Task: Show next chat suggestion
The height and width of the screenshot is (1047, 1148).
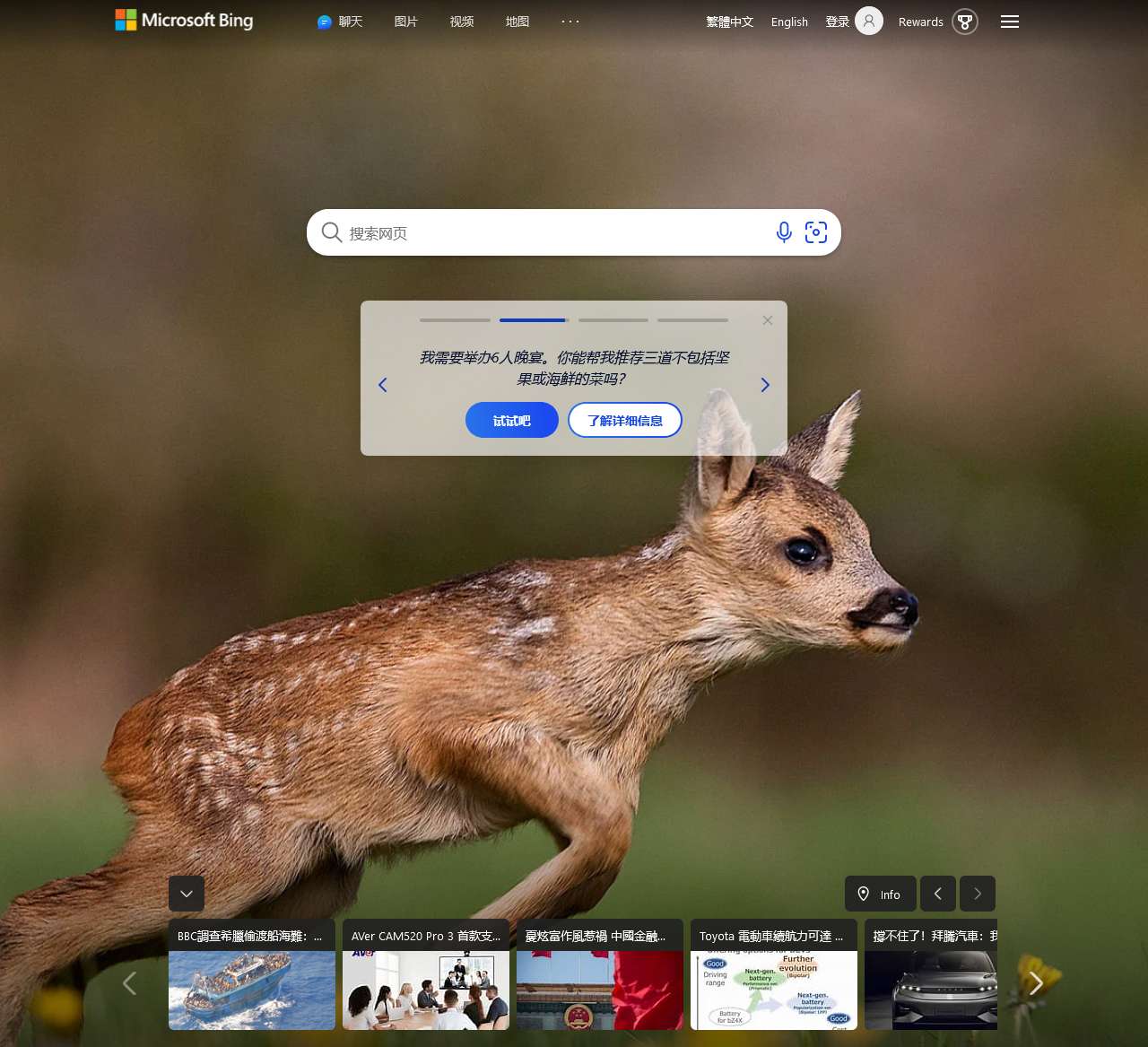Action: tap(765, 385)
